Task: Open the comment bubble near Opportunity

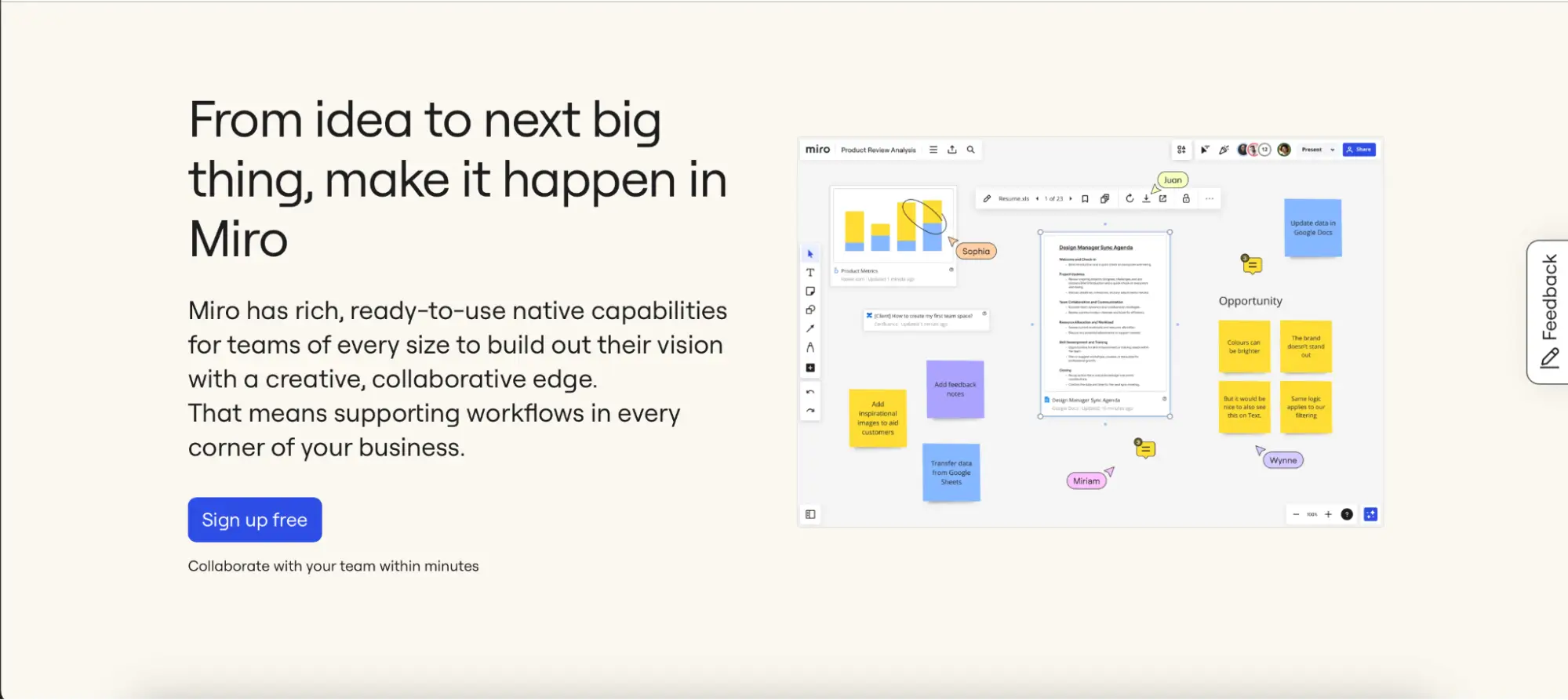Action: (x=1252, y=265)
